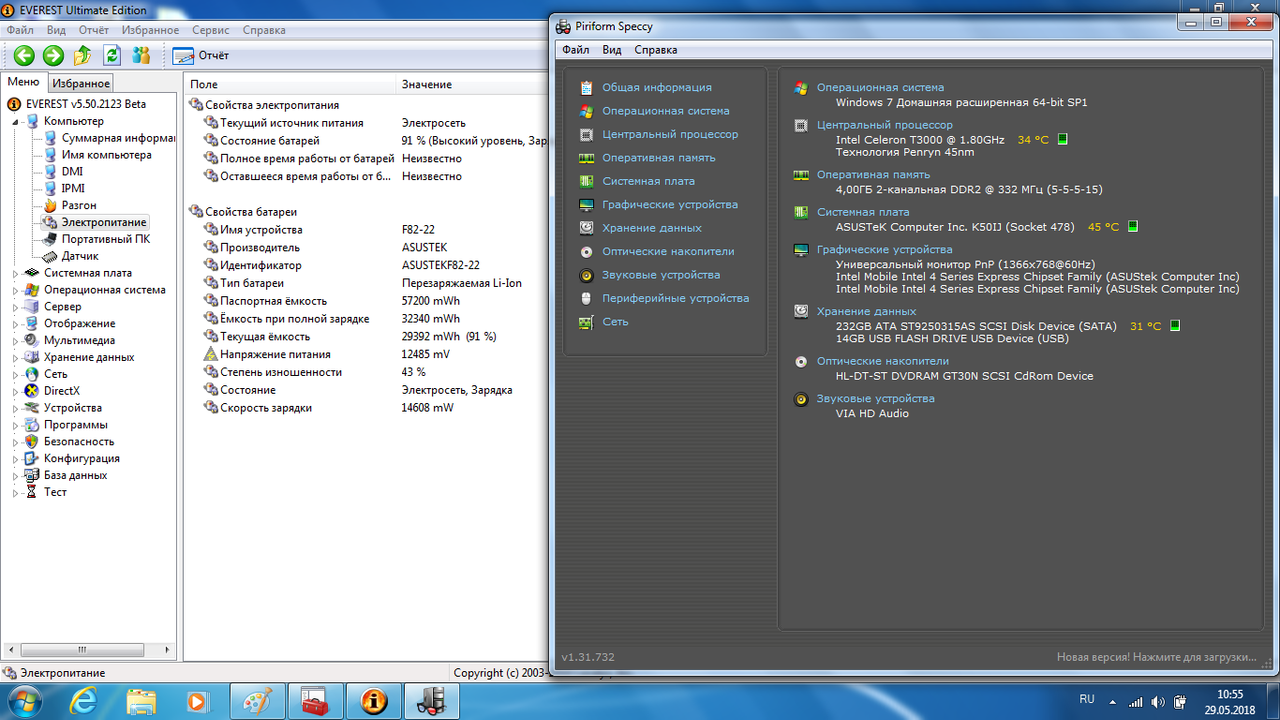This screenshot has height=720, width=1280.
Task: Open Internet Explorer from the taskbar
Action: (x=84, y=700)
